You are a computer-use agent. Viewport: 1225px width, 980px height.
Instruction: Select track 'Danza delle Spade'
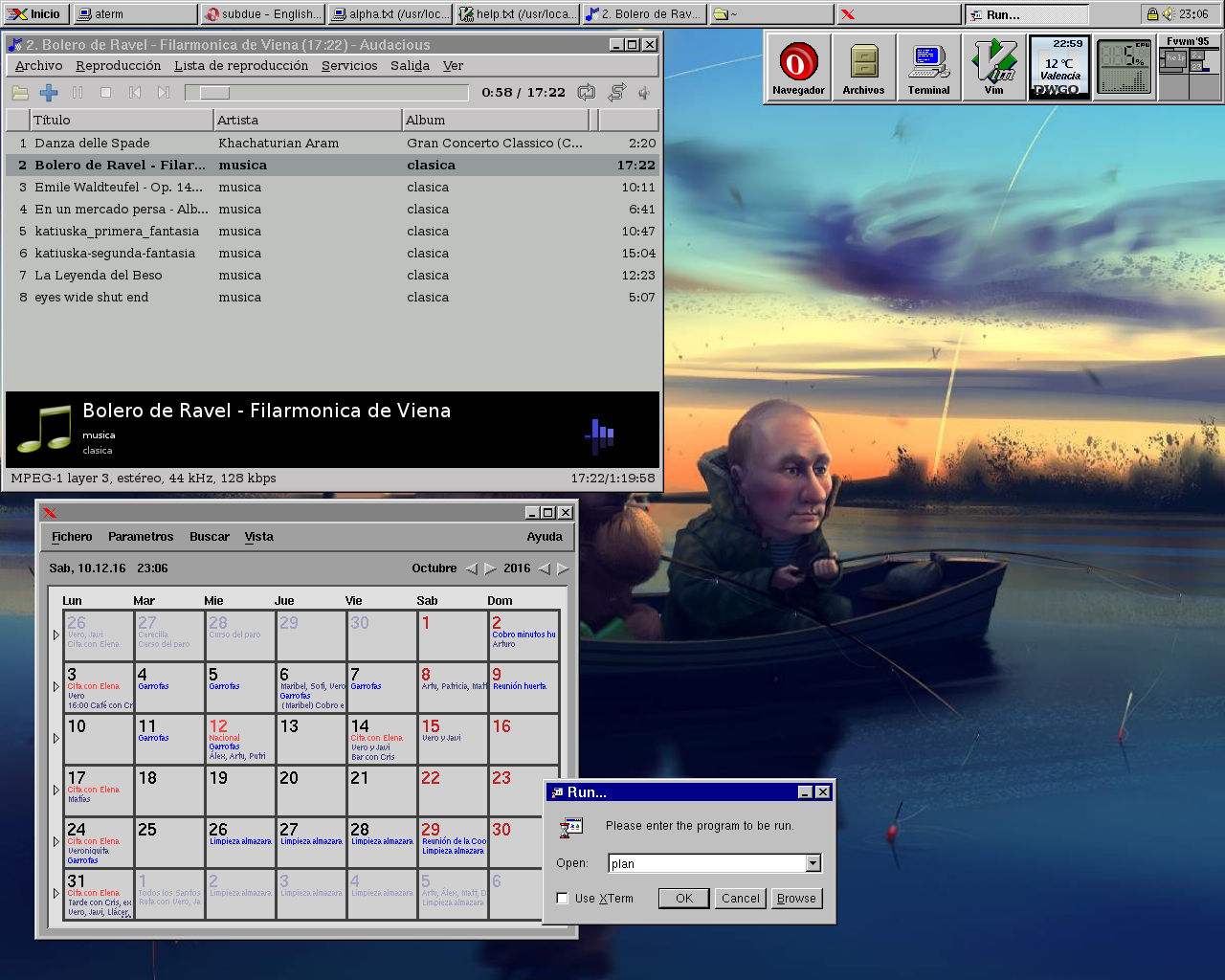[332, 144]
